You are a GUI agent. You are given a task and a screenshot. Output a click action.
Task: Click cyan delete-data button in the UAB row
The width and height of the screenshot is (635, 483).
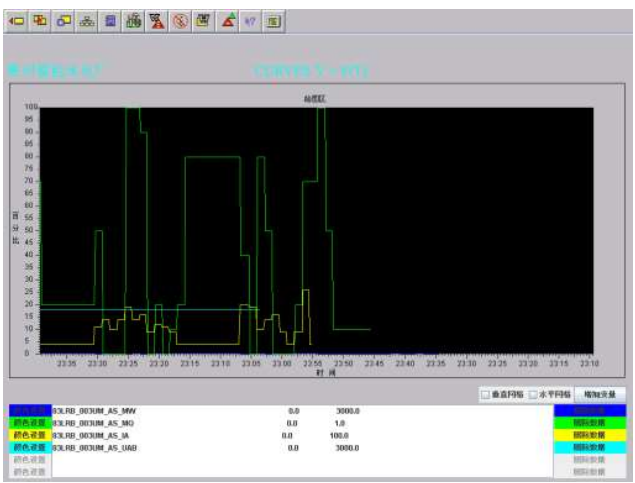click(590, 447)
